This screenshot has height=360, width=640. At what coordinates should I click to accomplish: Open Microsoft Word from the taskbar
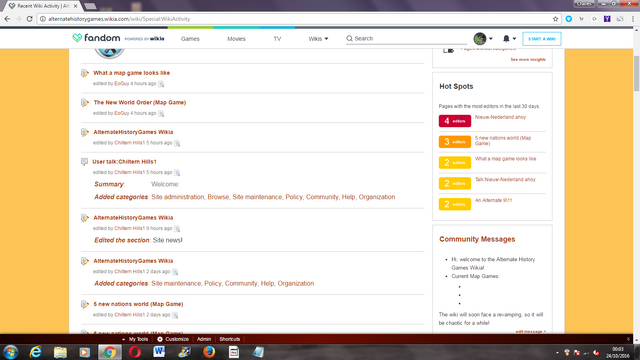(x=159, y=352)
